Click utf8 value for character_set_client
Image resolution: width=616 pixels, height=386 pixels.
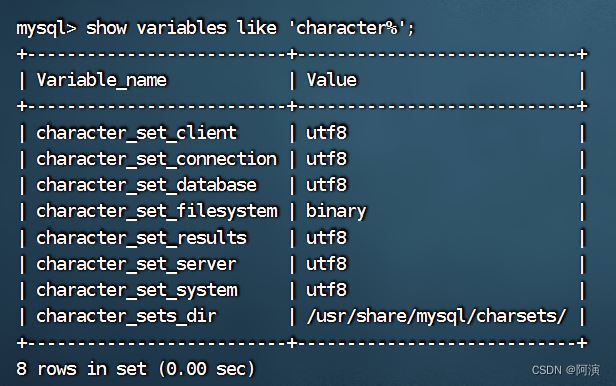click(x=326, y=133)
